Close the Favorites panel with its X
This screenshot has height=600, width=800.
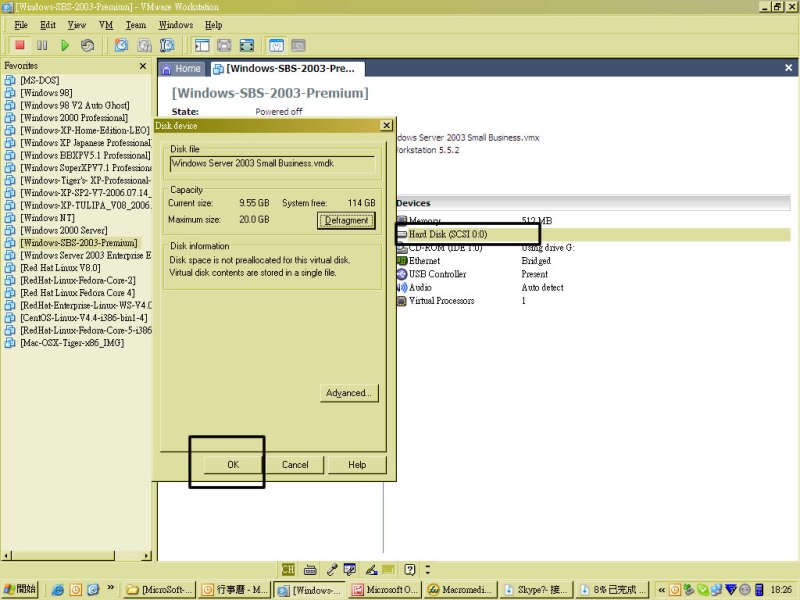[x=143, y=66]
